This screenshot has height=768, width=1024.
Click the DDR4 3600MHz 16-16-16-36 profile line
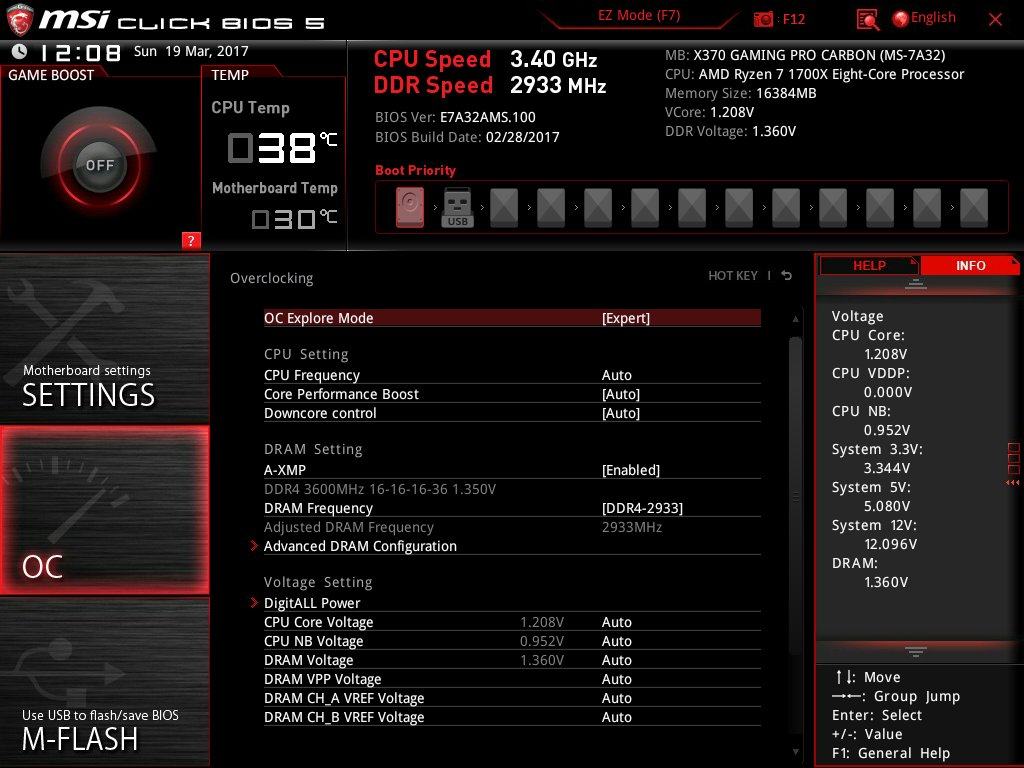coord(379,489)
